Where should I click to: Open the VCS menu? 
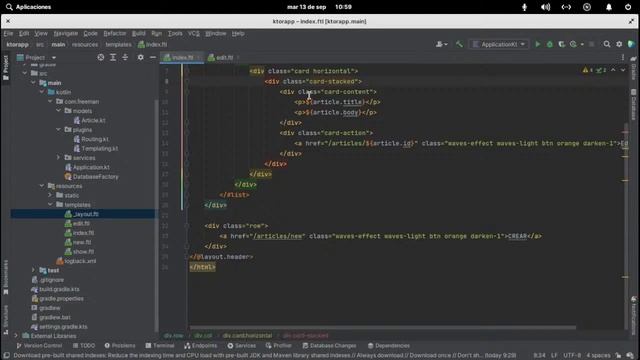point(194,33)
